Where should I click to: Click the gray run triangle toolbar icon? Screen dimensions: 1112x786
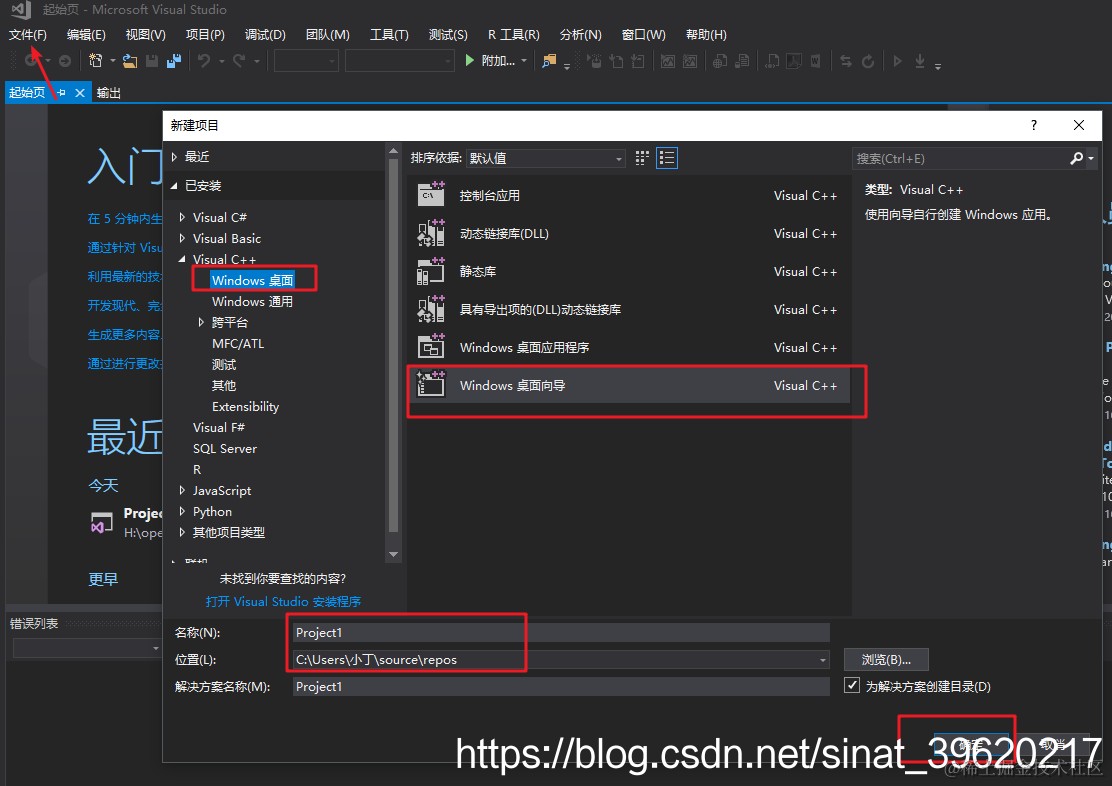click(x=898, y=61)
